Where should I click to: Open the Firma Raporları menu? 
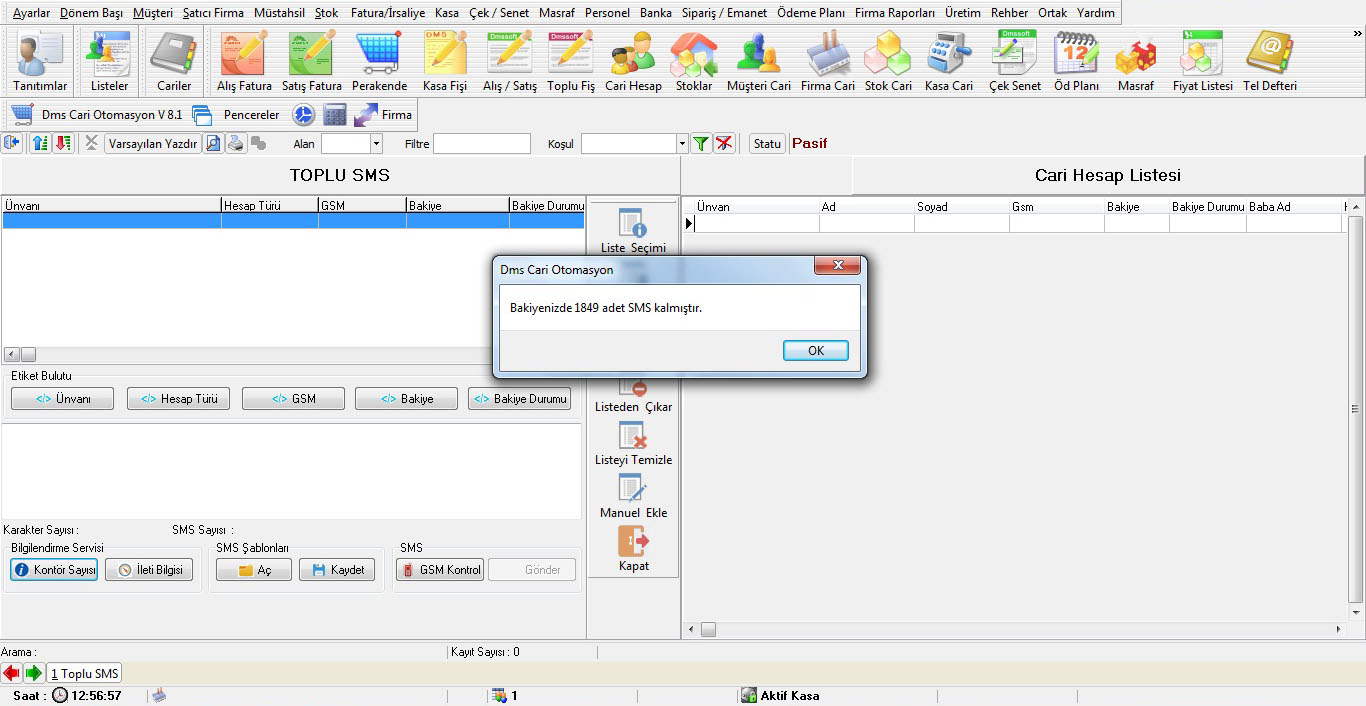click(x=894, y=13)
